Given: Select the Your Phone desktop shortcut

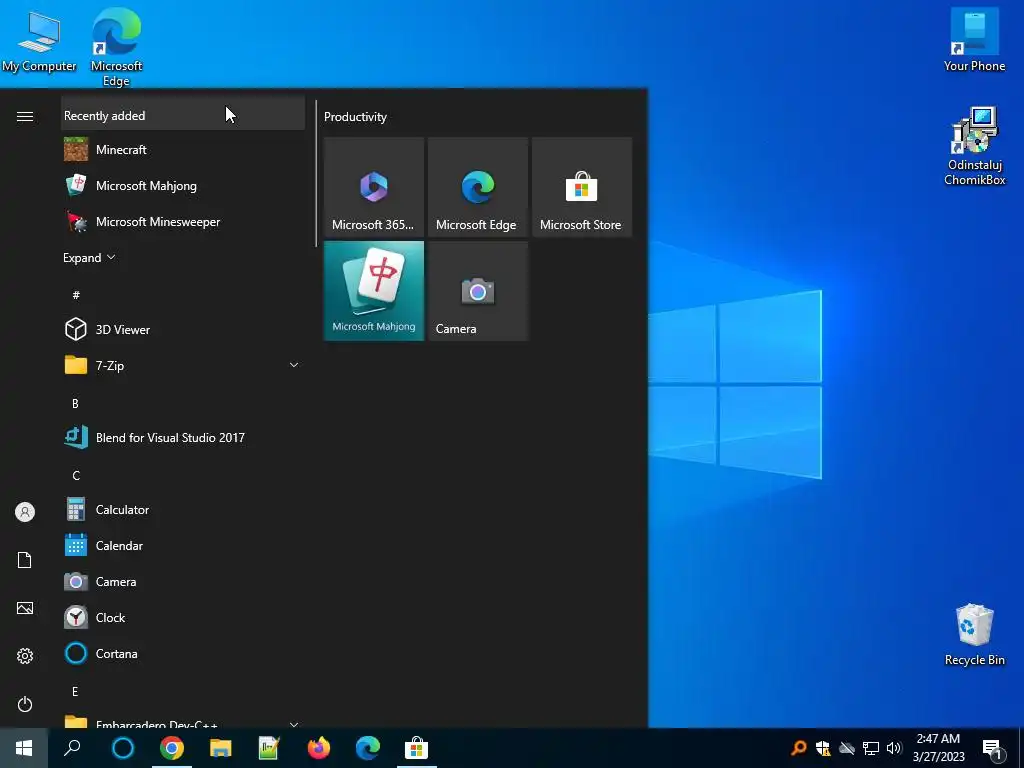Looking at the screenshot, I should tap(974, 40).
